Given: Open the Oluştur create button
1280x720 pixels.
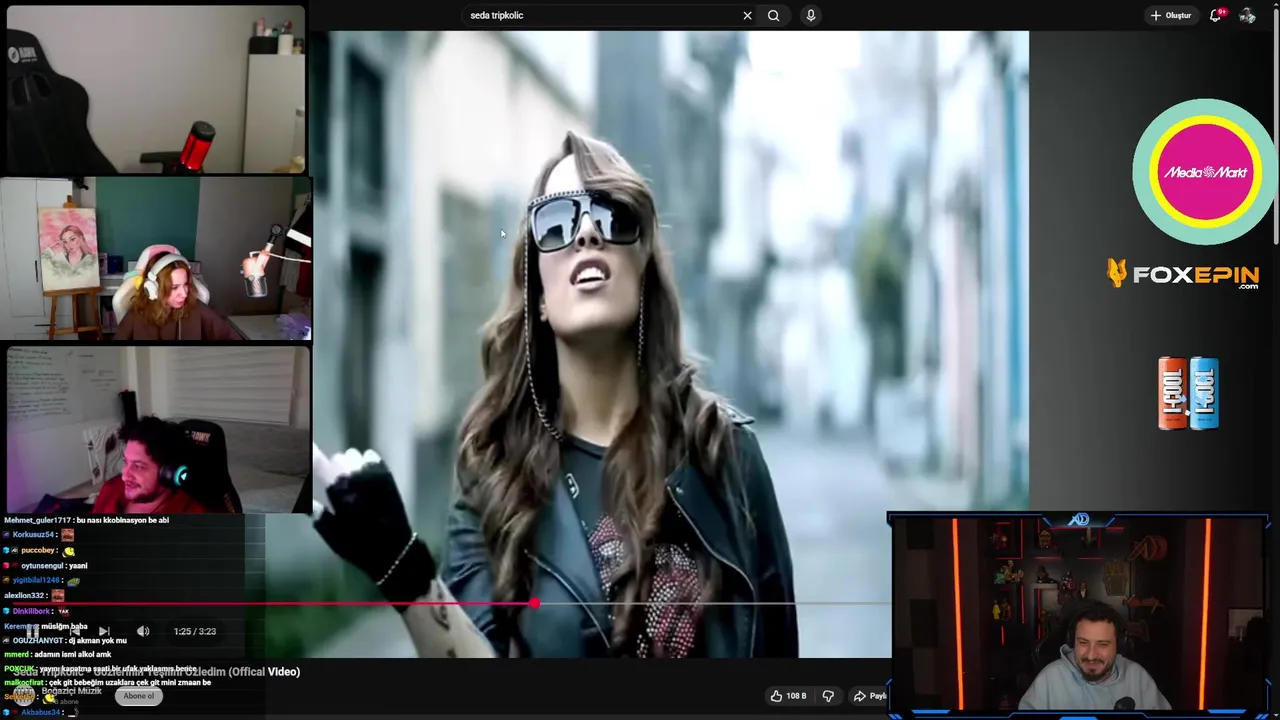Looking at the screenshot, I should pos(1170,15).
